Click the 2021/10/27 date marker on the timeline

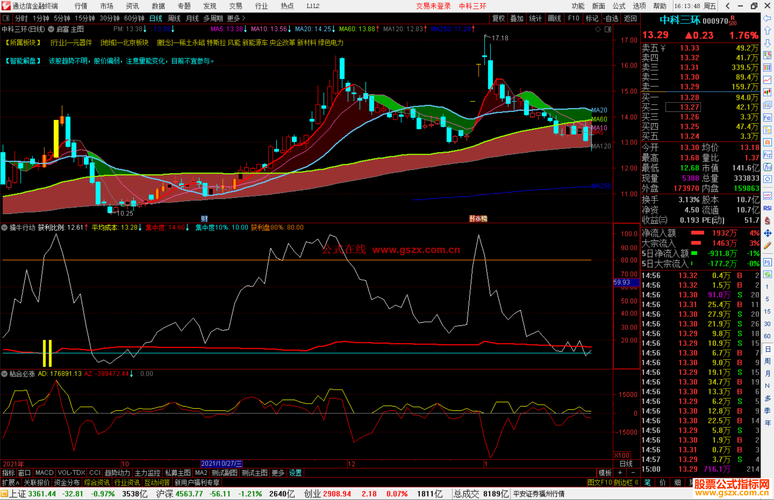pyautogui.click(x=221, y=464)
